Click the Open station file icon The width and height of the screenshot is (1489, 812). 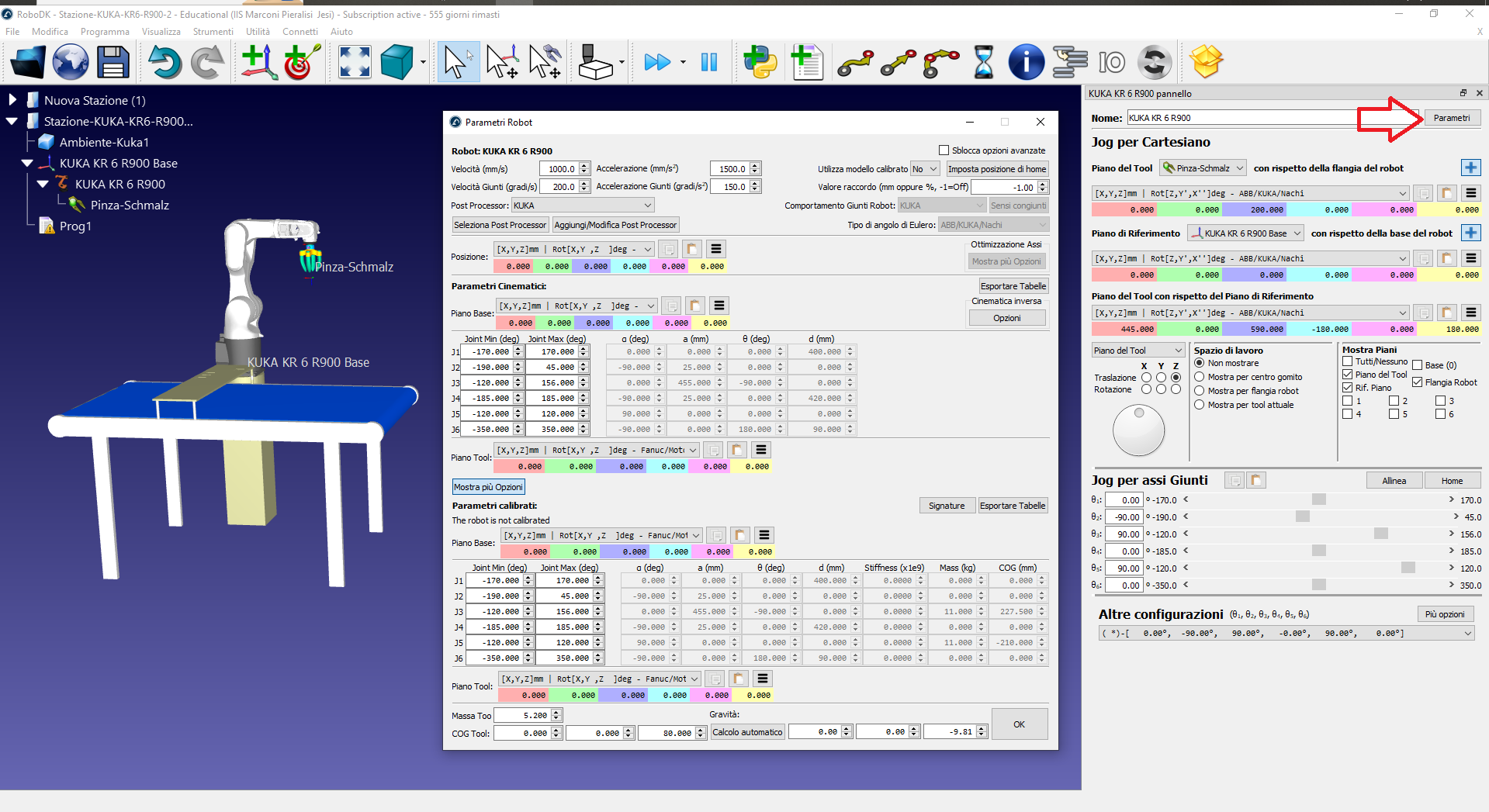click(28, 62)
